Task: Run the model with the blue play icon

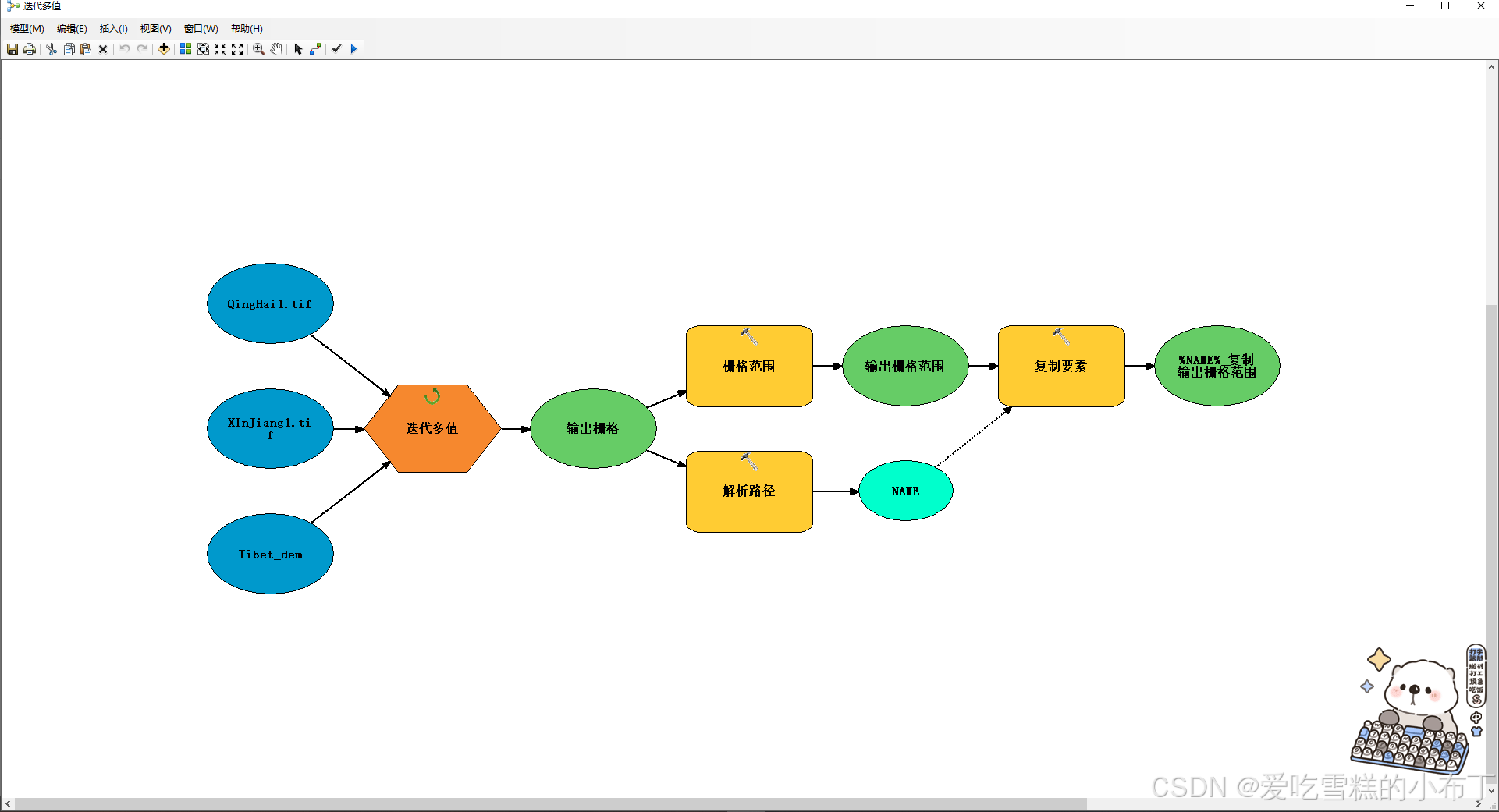Action: [x=353, y=49]
